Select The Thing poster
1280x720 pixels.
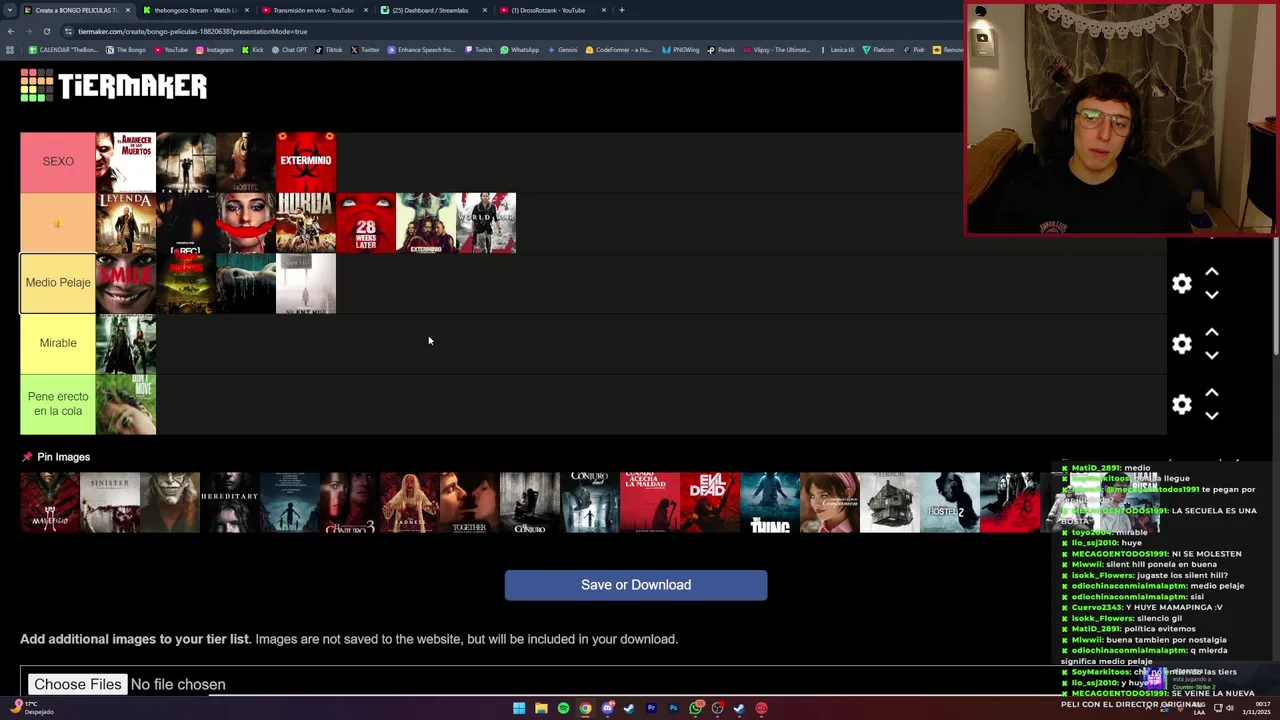tap(770, 503)
